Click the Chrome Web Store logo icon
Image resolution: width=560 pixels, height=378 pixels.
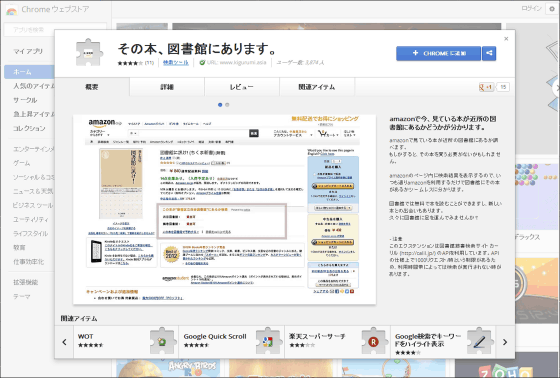click(11, 10)
